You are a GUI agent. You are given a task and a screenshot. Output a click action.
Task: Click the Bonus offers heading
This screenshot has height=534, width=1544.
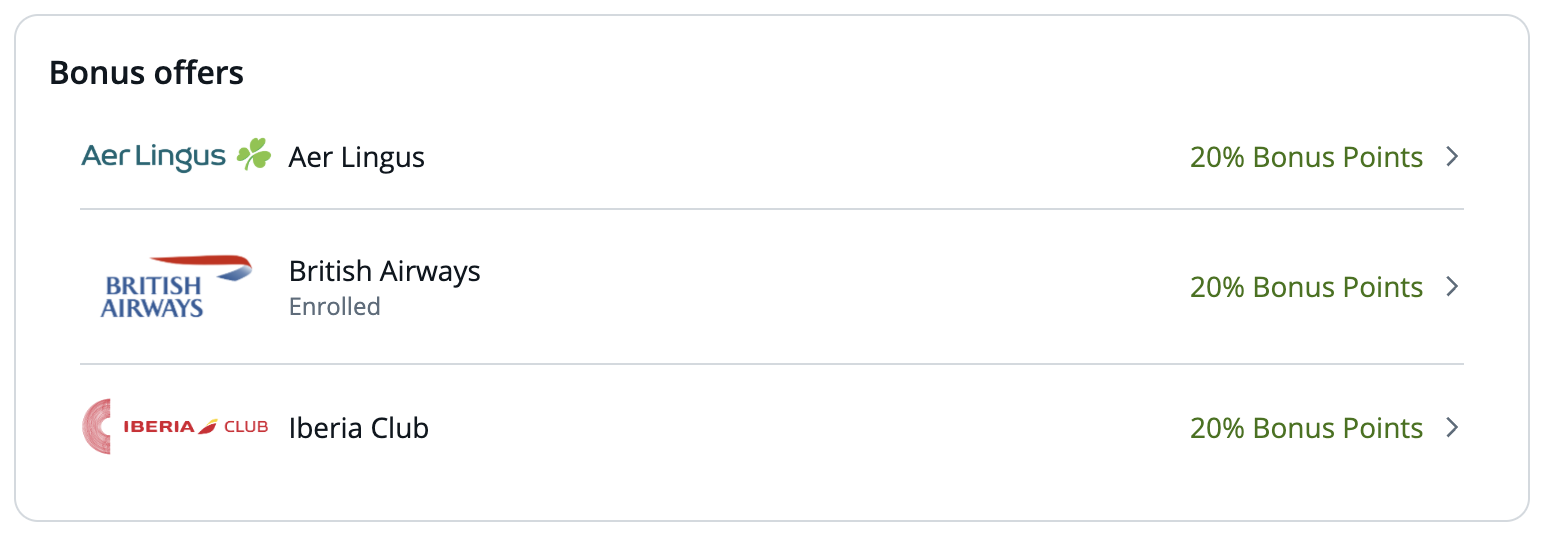point(146,73)
